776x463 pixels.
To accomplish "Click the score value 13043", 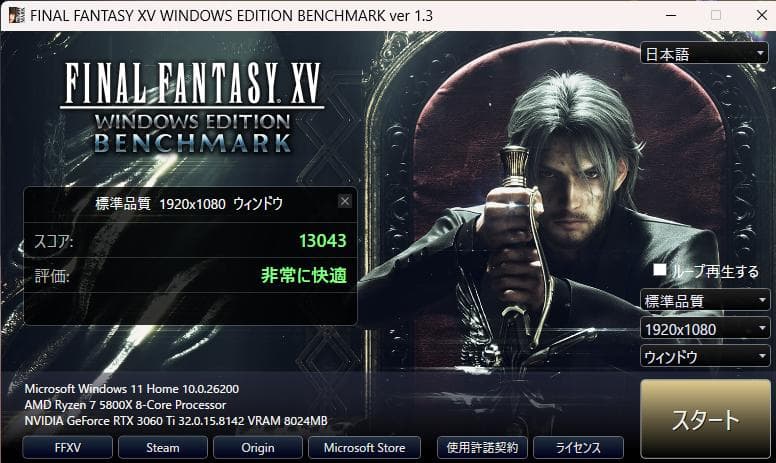I will (323, 240).
